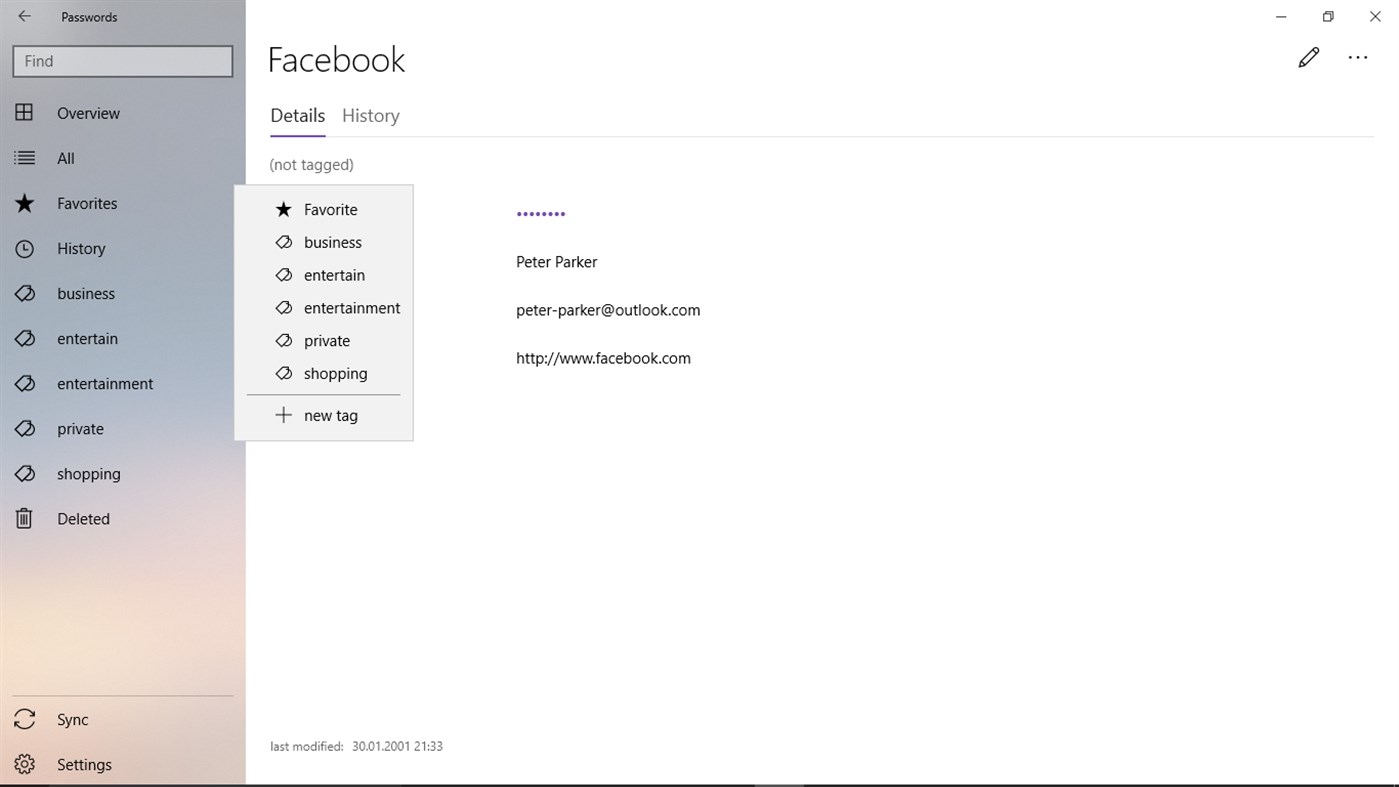
Task: Click the peter-parker@outlook.com email value
Action: pyautogui.click(x=608, y=310)
